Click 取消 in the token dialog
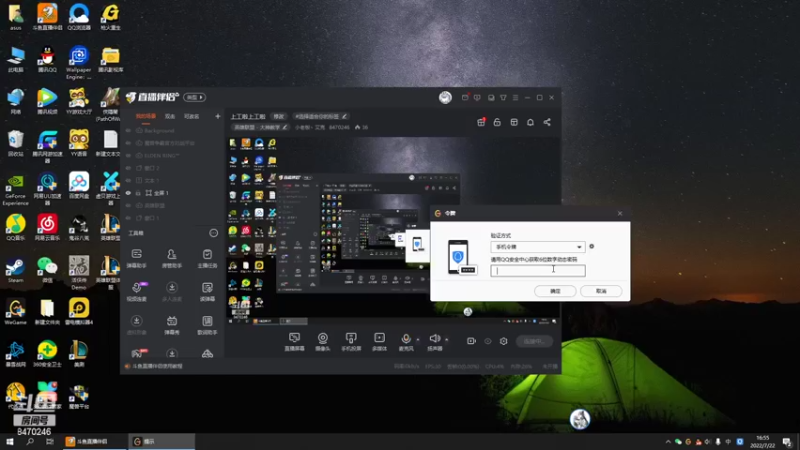This screenshot has width=800, height=450. (x=601, y=291)
